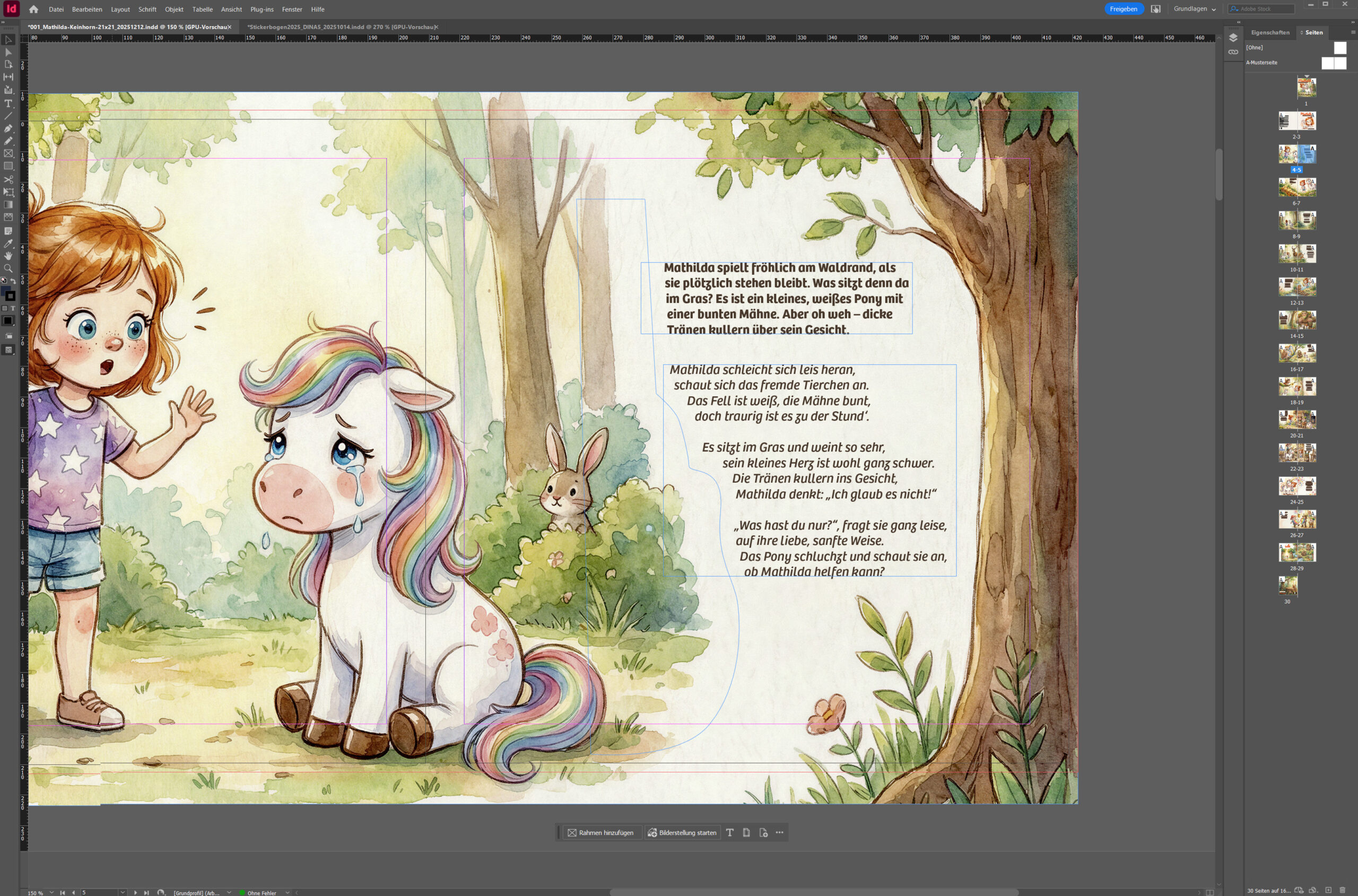The image size is (1358, 896).
Task: Expand the Grundlagen workspace dropdown
Action: (x=1195, y=9)
